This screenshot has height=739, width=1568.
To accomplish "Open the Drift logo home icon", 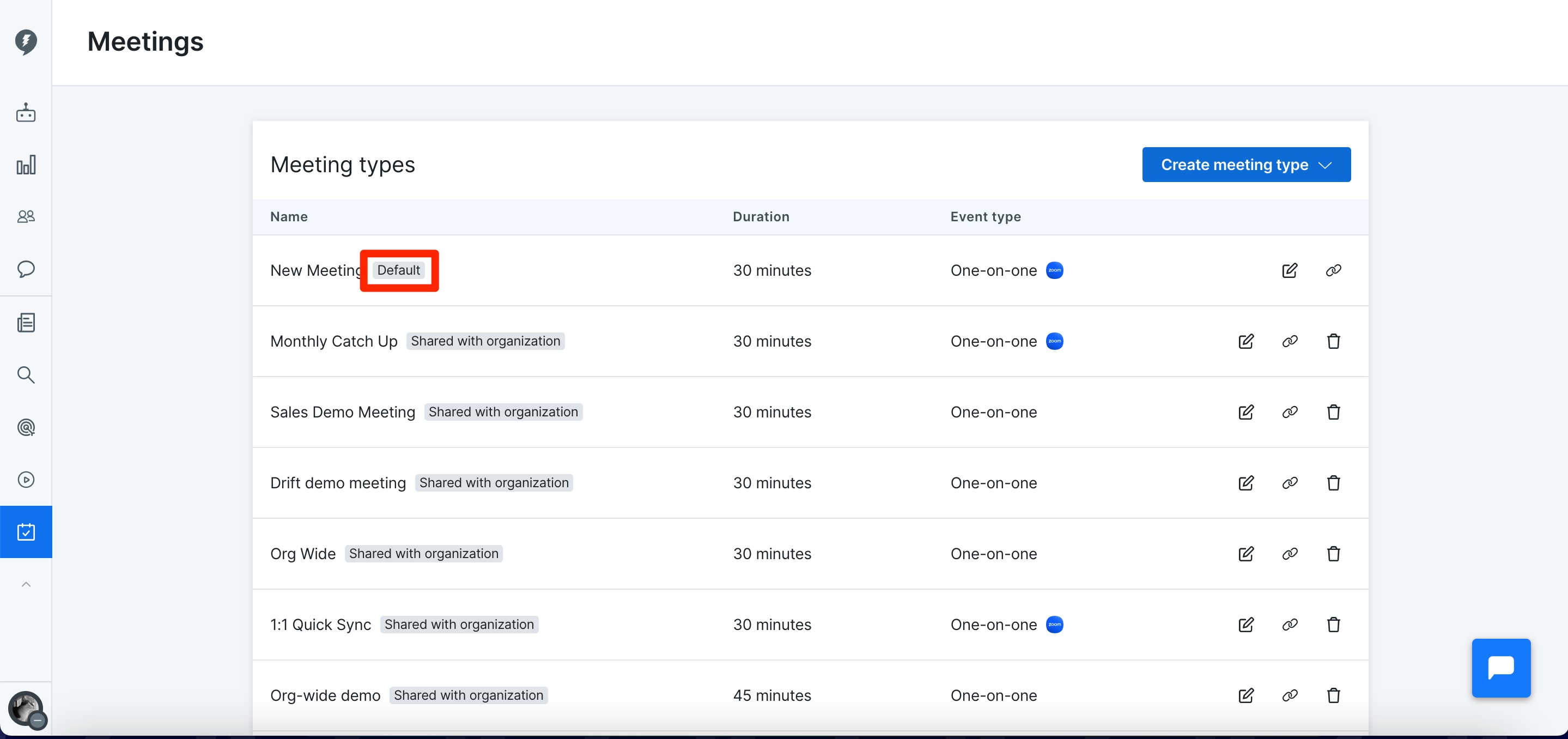I will click(26, 41).
